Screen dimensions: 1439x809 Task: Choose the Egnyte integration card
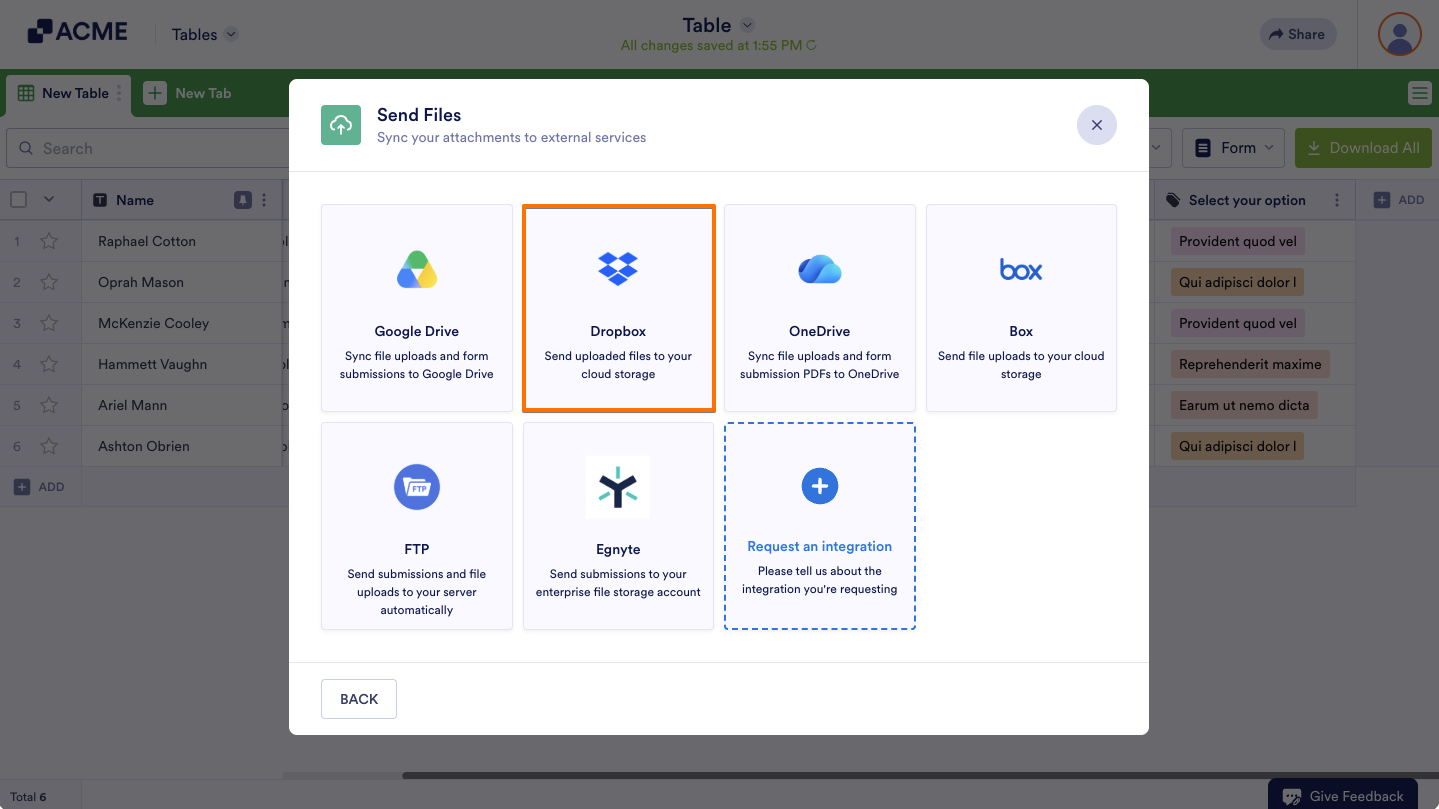619,526
